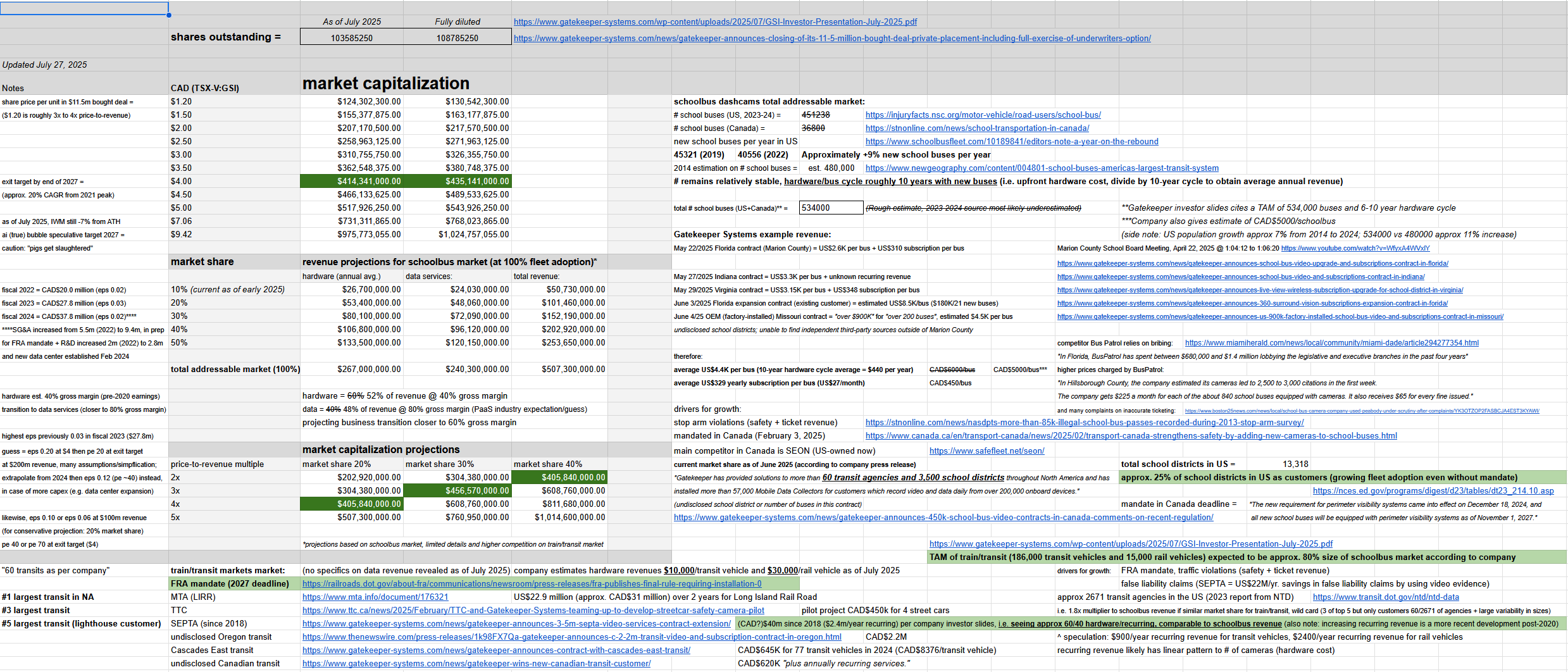This screenshot has height=672, width=1568.
Task: Open the 450k school bus contracts Canada link
Action: (x=943, y=518)
